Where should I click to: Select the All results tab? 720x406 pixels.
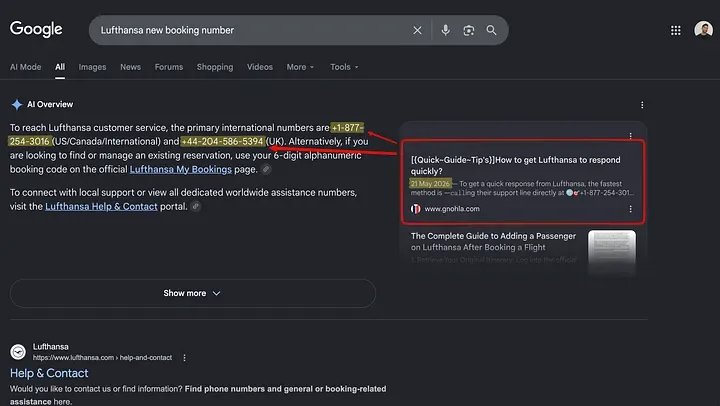(60, 67)
